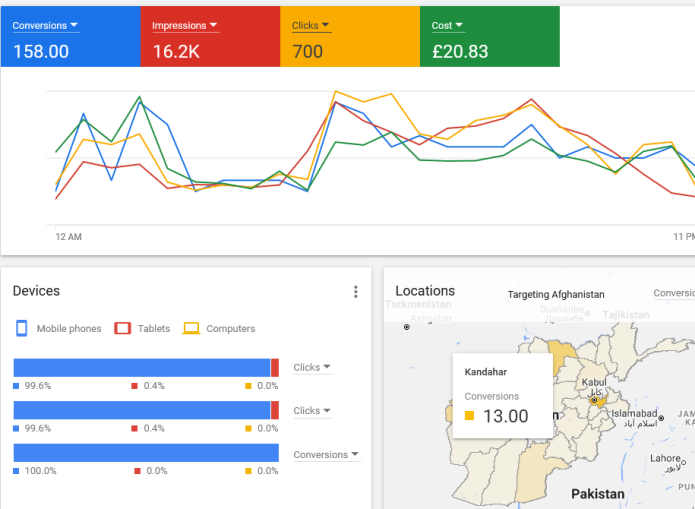
Task: Click the Locations card title
Action: tap(425, 291)
